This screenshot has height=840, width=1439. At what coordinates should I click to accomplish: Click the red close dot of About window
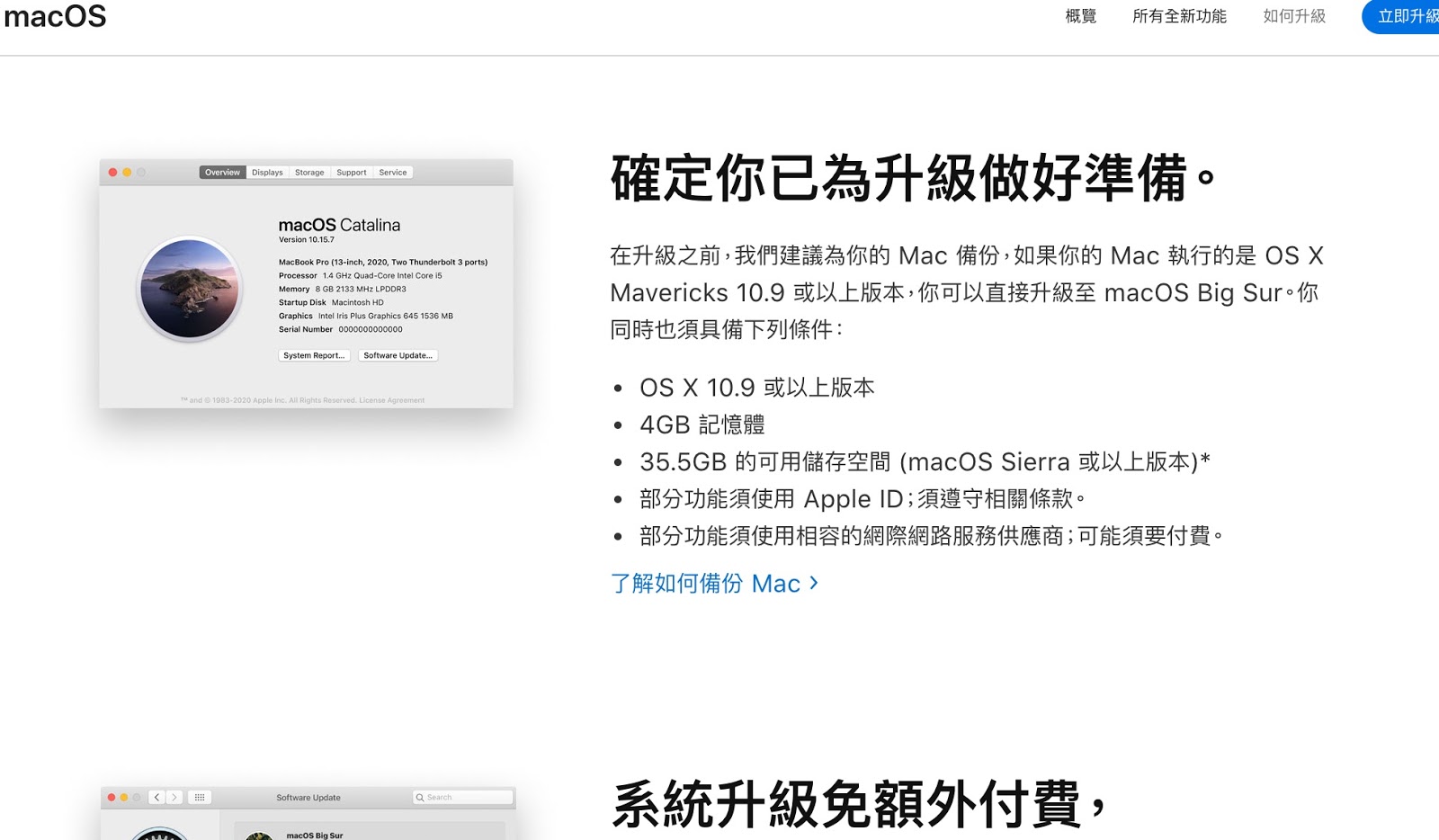click(x=113, y=173)
